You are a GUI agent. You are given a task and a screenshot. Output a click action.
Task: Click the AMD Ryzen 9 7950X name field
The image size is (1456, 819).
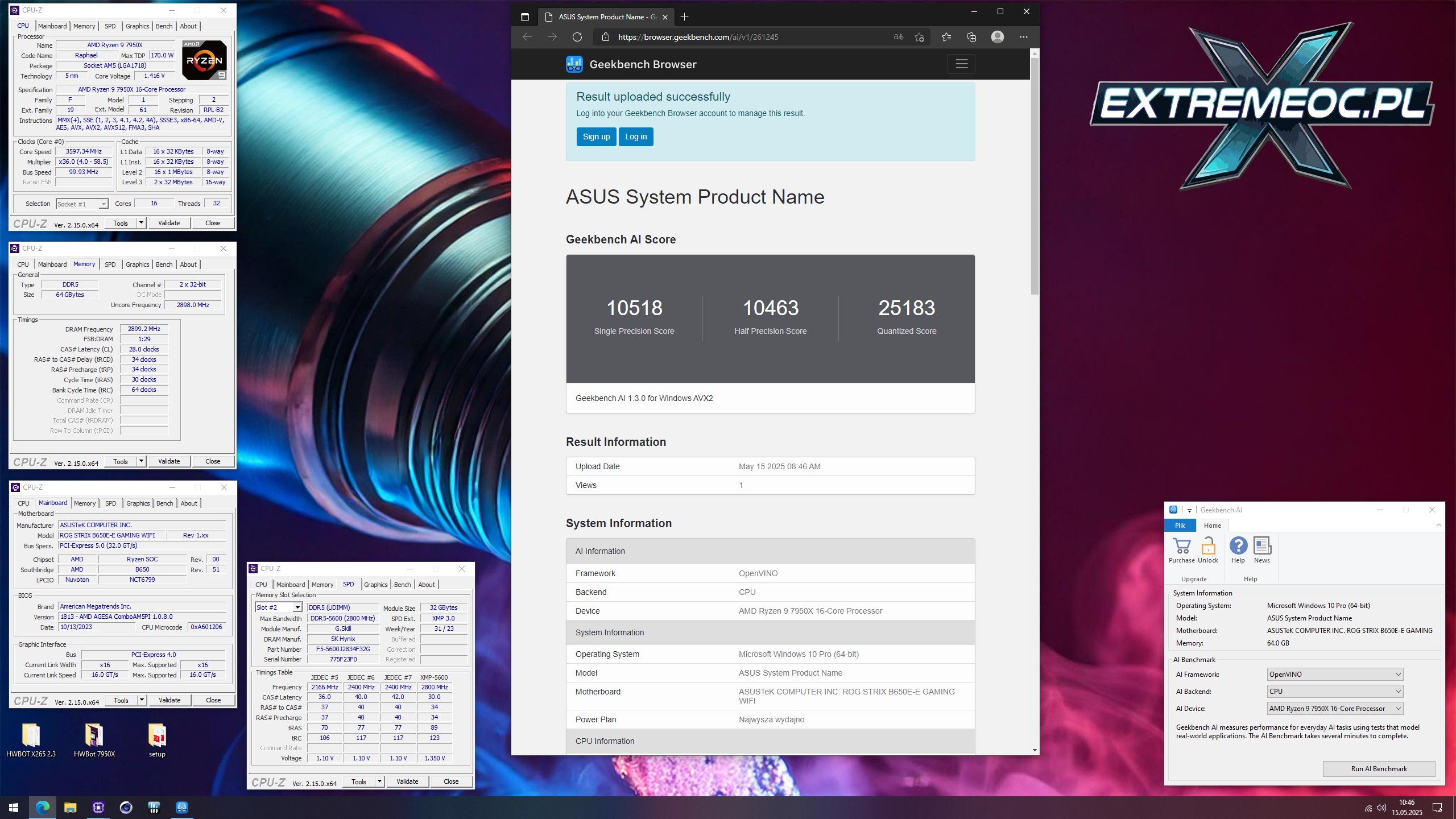(115, 45)
